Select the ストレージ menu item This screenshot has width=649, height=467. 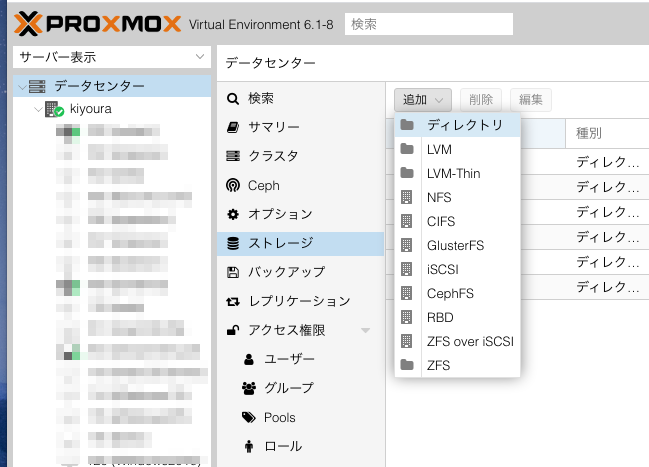pos(300,243)
